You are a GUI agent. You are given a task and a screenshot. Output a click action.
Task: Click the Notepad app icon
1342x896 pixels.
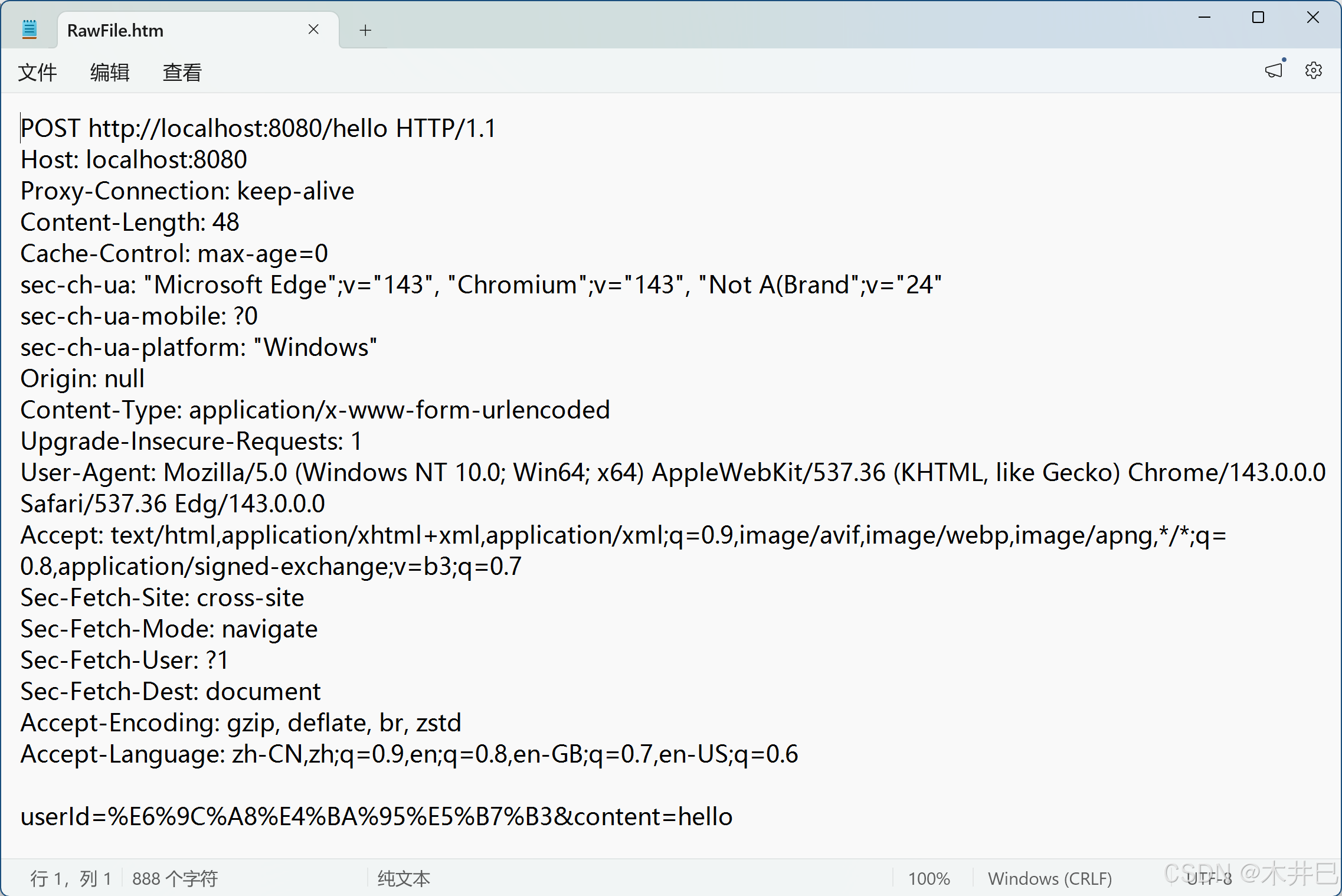point(29,30)
